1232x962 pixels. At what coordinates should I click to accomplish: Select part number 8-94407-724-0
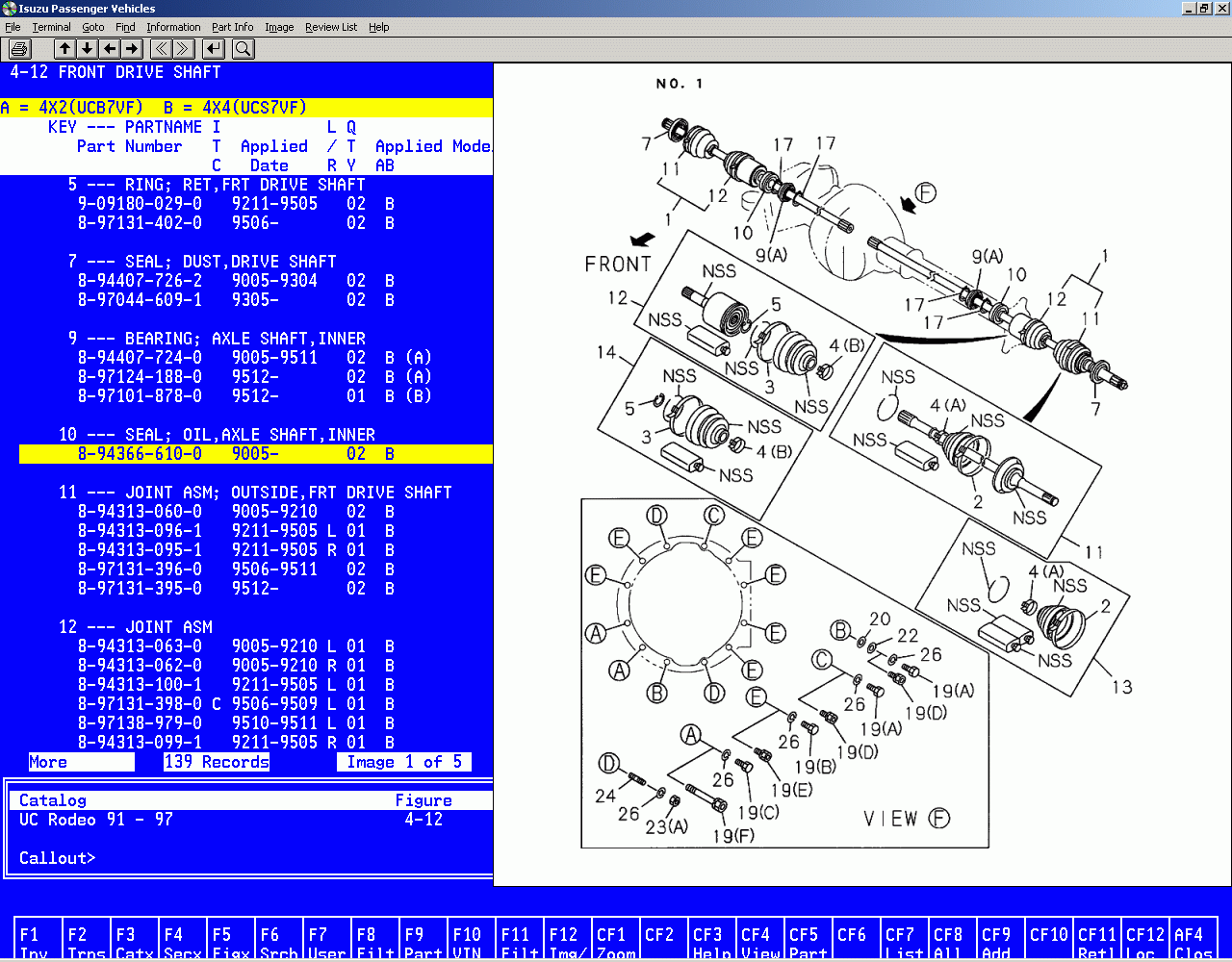(x=140, y=358)
